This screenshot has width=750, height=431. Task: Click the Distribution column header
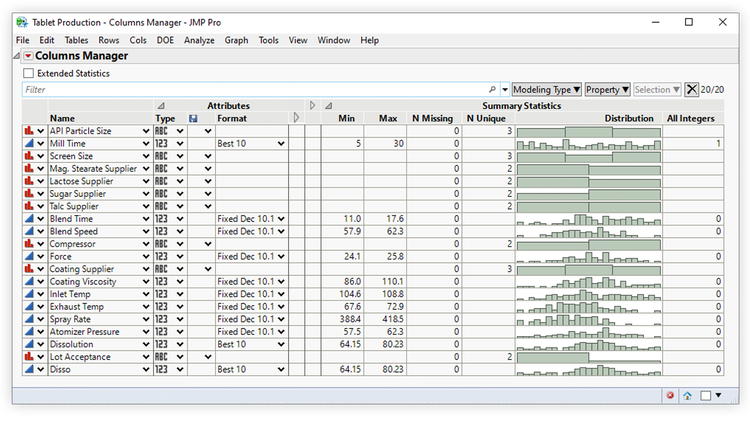point(628,118)
